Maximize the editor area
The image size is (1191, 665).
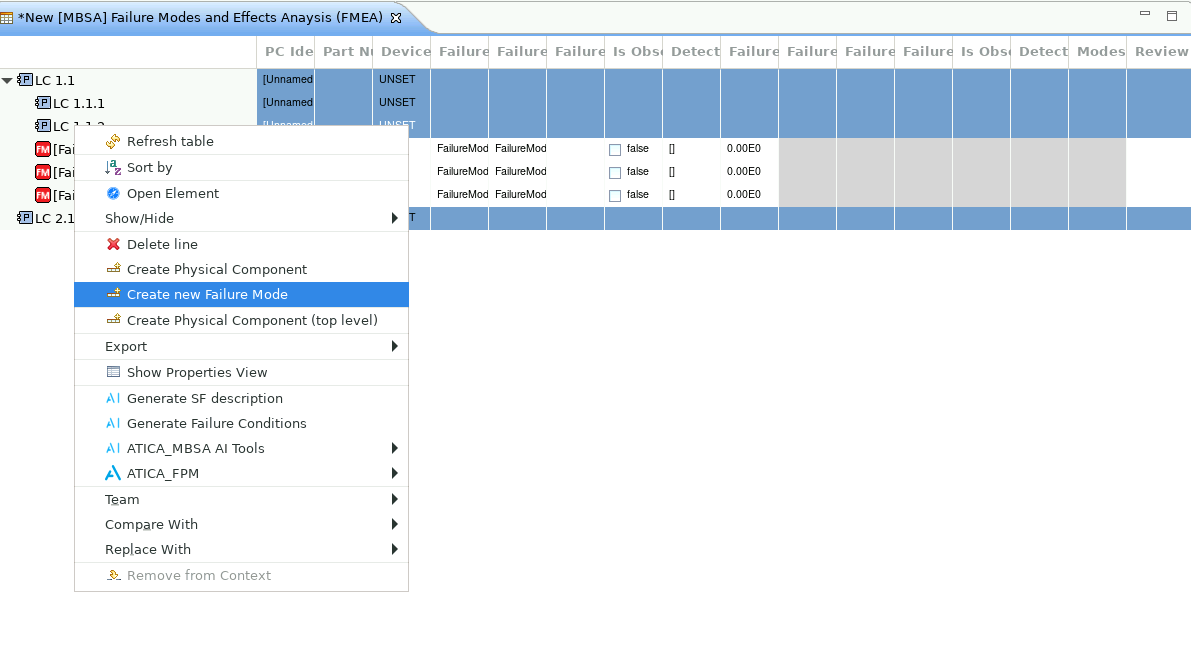click(x=1172, y=15)
